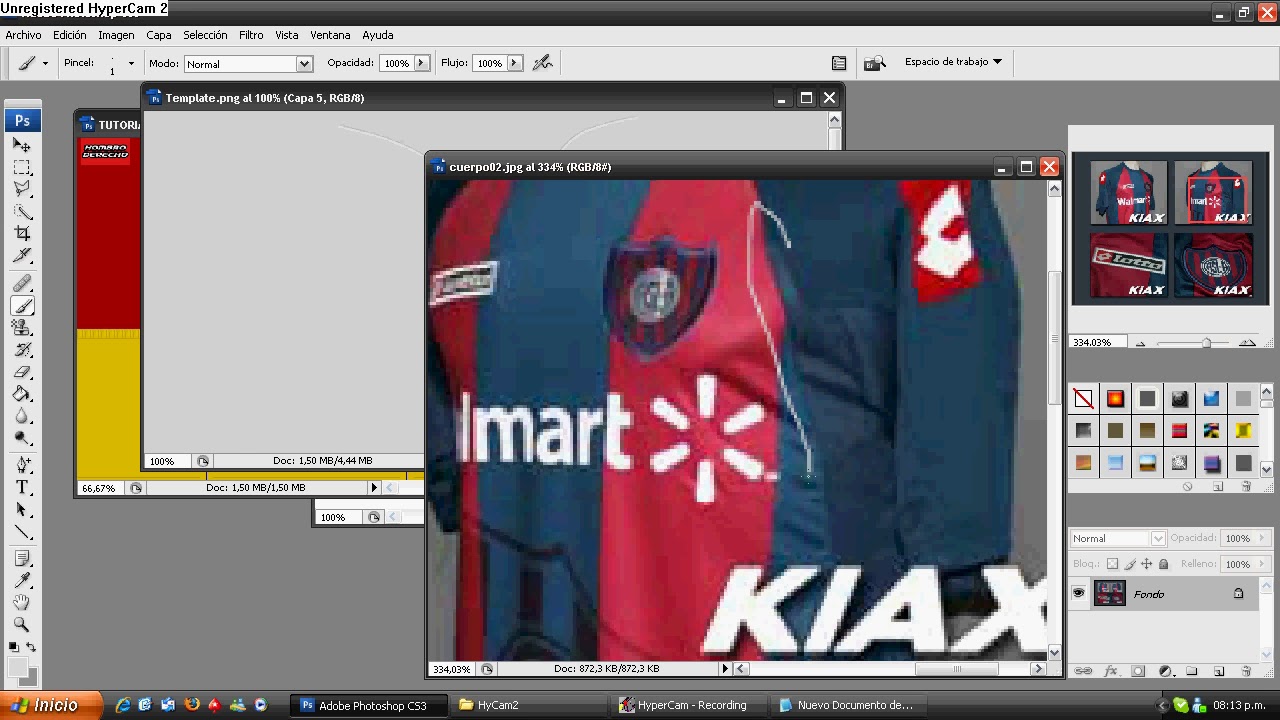Add layer style with fx icon

coord(1110,671)
